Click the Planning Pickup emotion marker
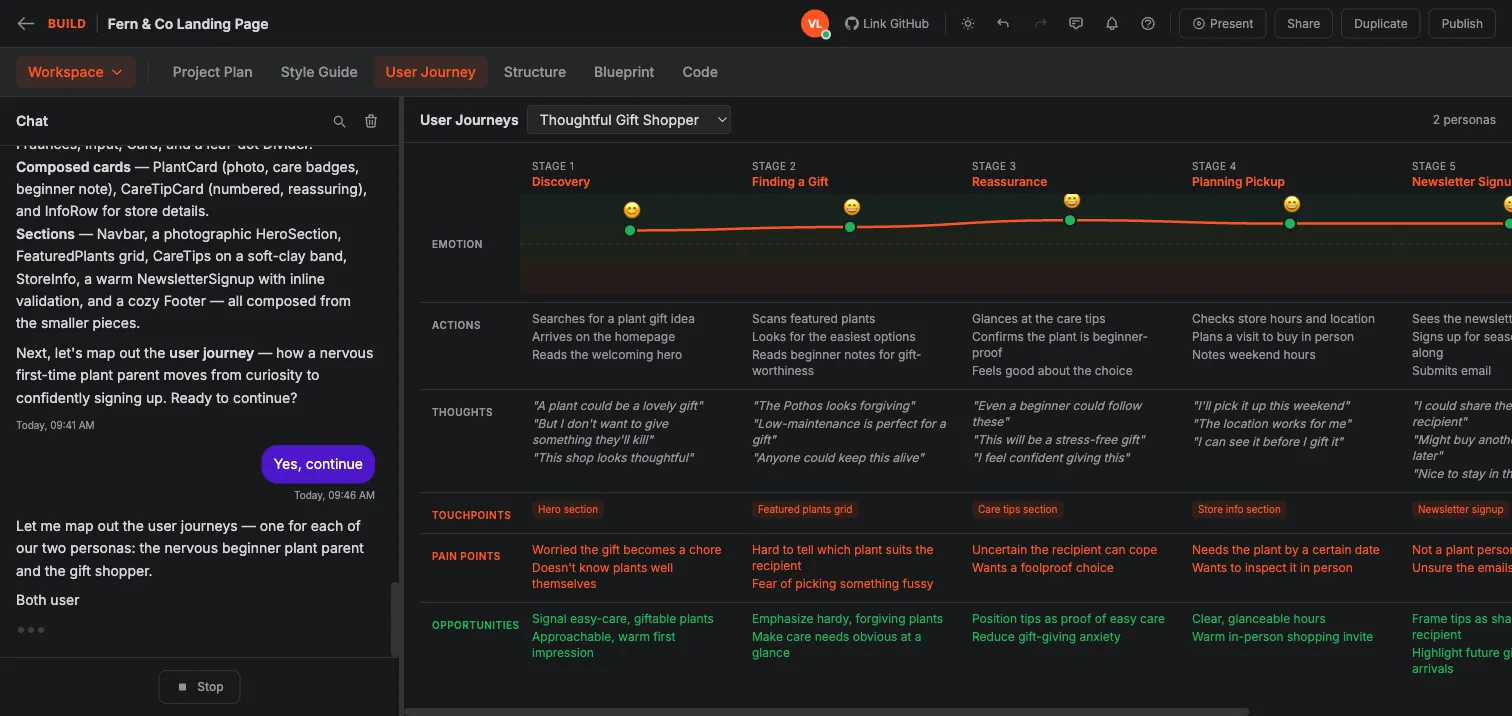Image resolution: width=1512 pixels, height=716 pixels. (x=1290, y=224)
